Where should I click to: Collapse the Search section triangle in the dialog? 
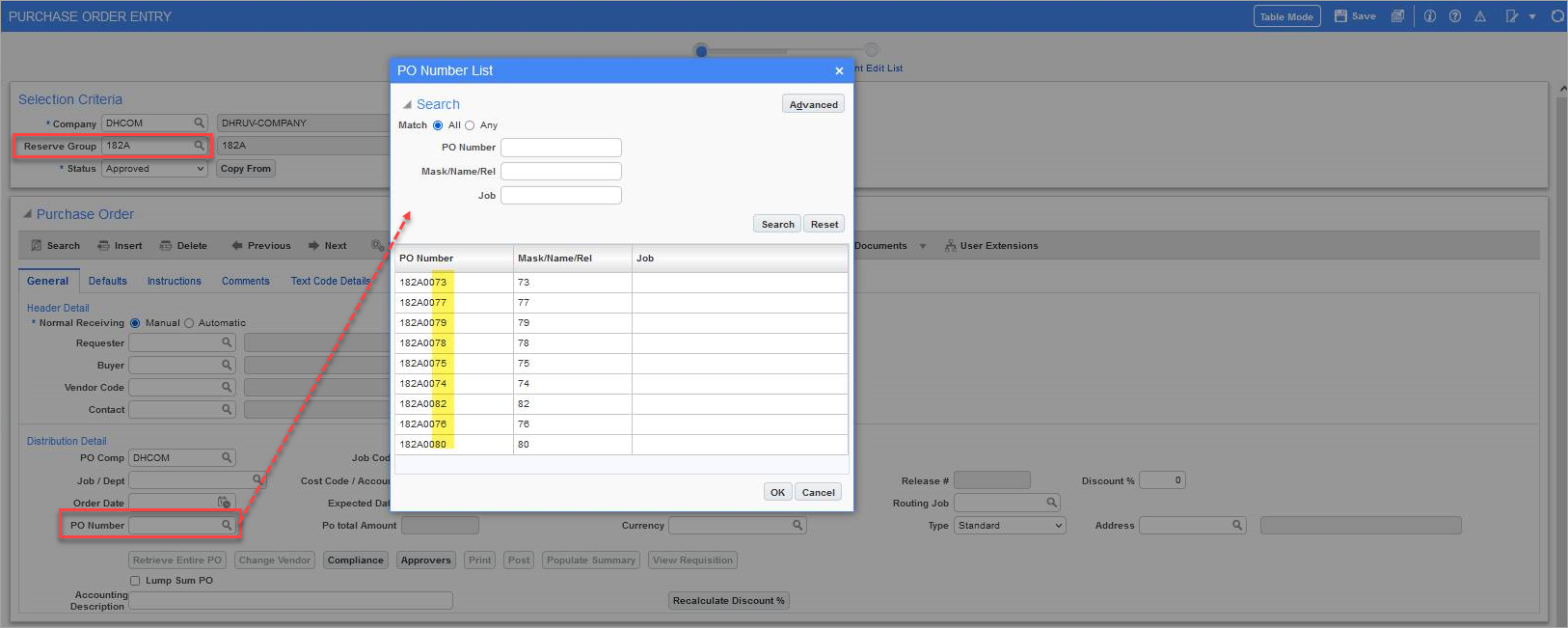(407, 104)
